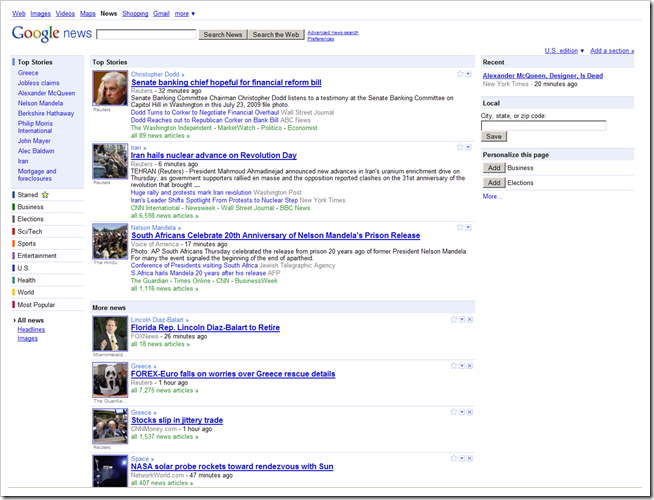Select the Health section in the sidebar
Screen dimensions: 654x500
click(x=26, y=280)
